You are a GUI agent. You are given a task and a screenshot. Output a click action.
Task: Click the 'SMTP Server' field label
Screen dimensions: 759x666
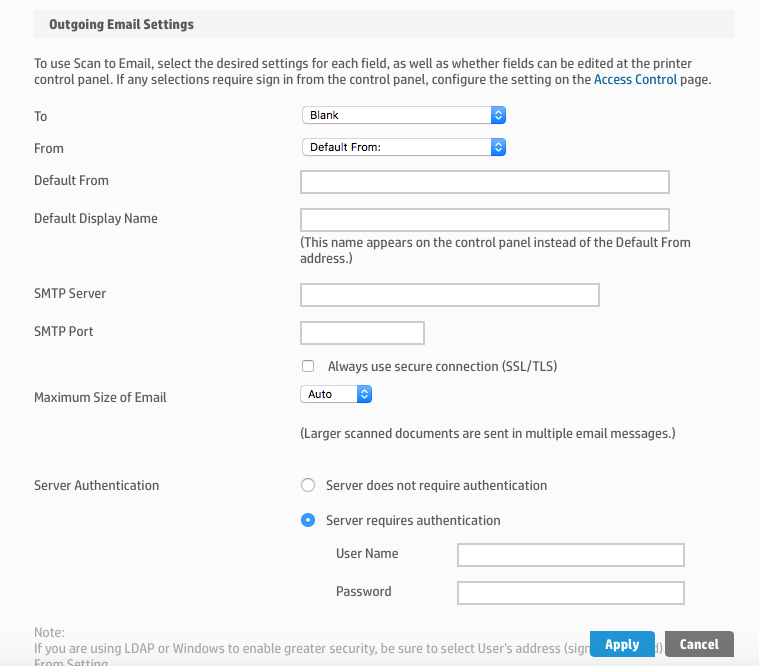(70, 293)
